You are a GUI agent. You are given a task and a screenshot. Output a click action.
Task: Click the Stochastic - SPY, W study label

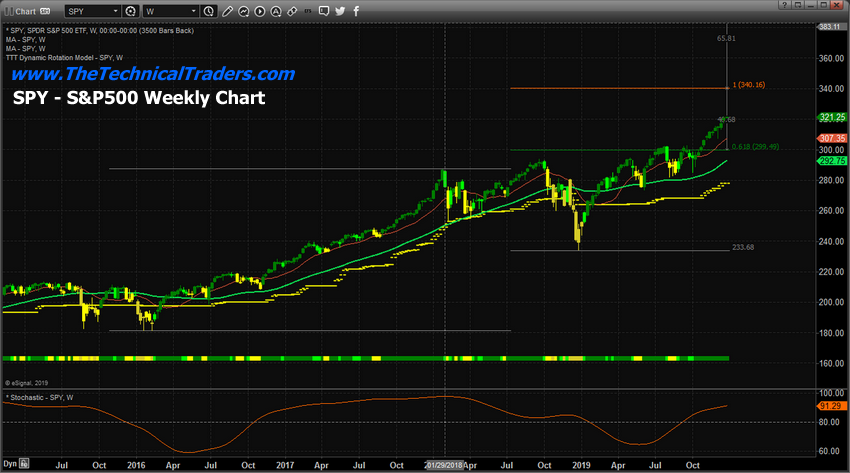[x=40, y=398]
